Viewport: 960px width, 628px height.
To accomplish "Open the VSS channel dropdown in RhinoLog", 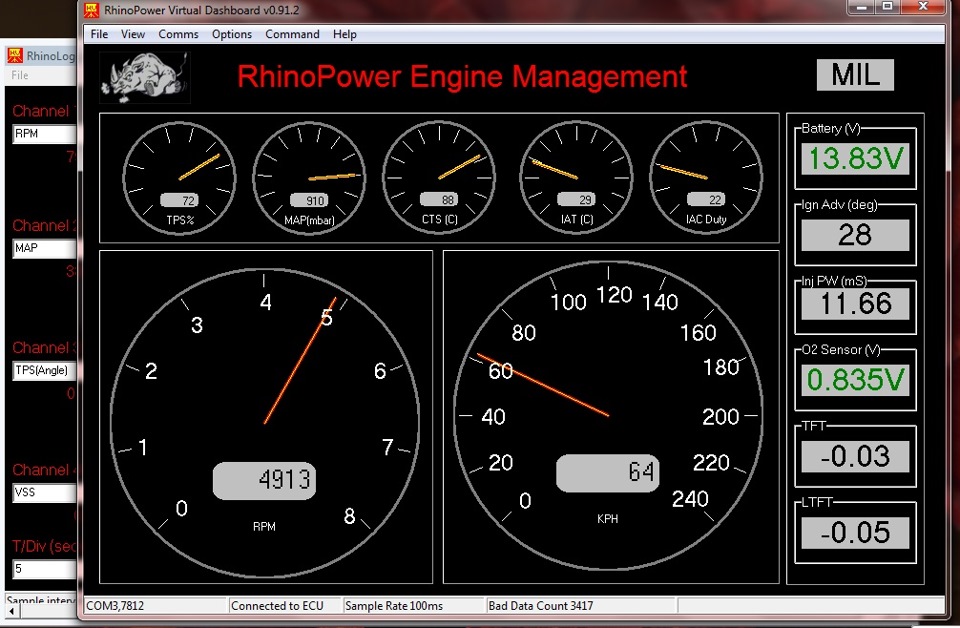I will pos(44,492).
